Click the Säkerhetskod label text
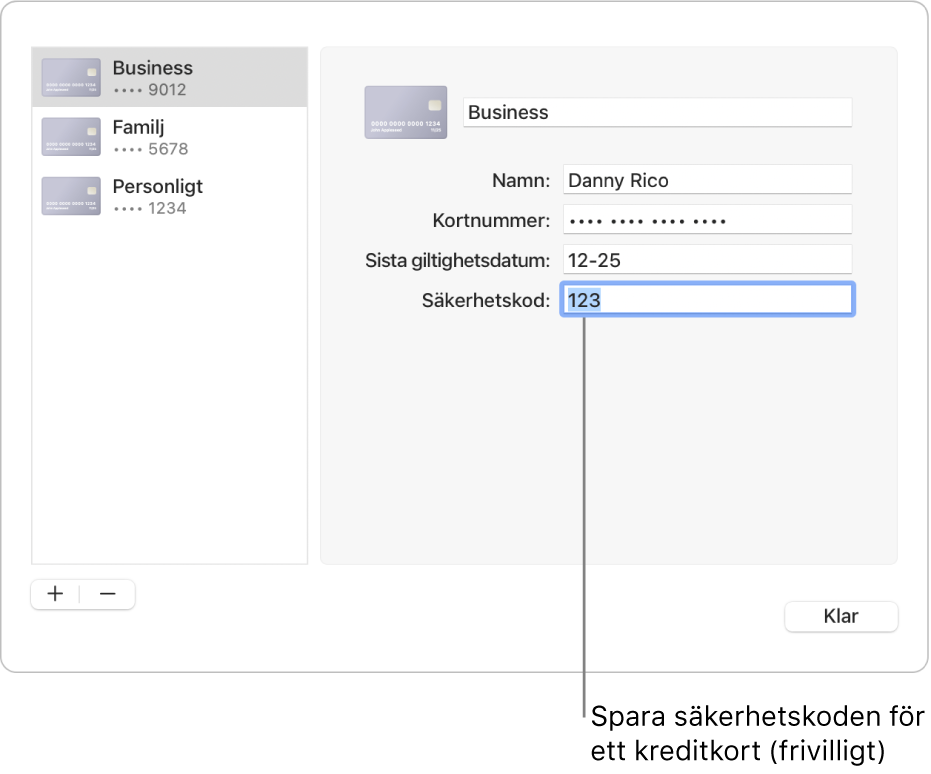 (486, 300)
